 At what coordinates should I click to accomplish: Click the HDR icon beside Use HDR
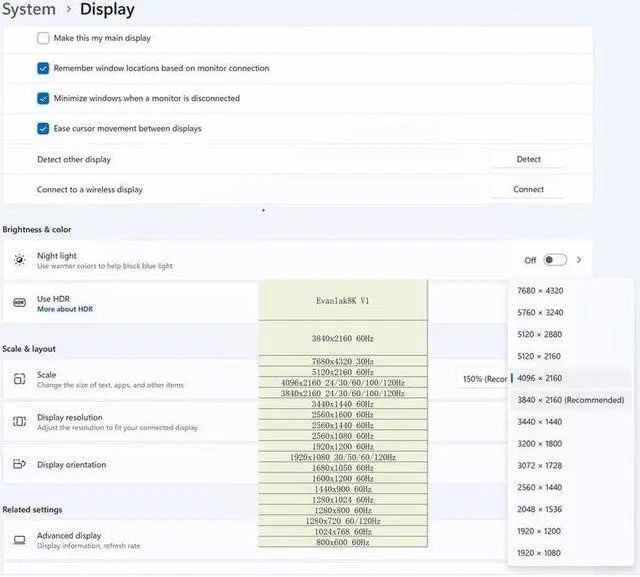point(19,303)
